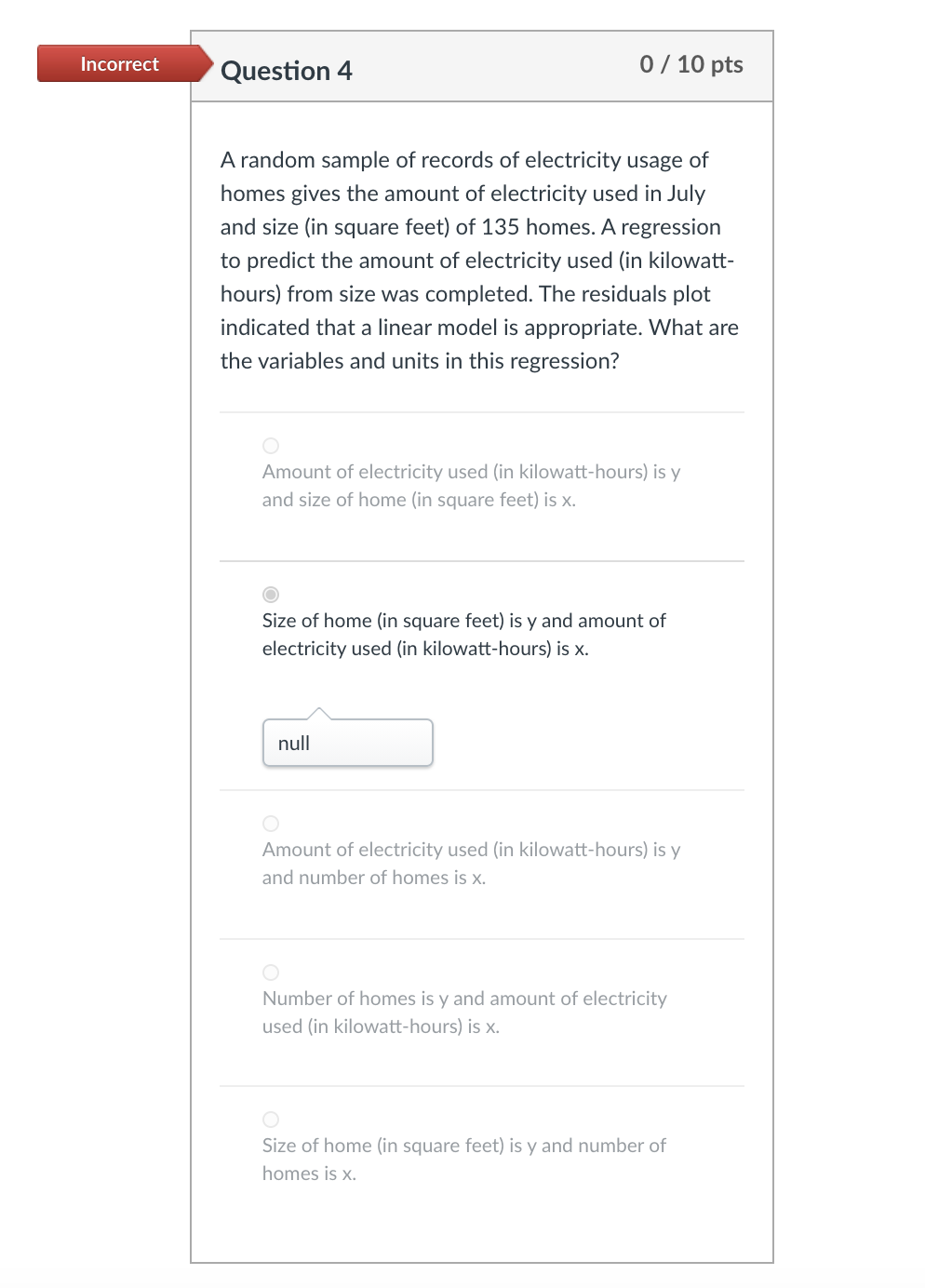Click answer text 'Size of home... number of homes is x'
925x1288 pixels.
pos(463,1160)
